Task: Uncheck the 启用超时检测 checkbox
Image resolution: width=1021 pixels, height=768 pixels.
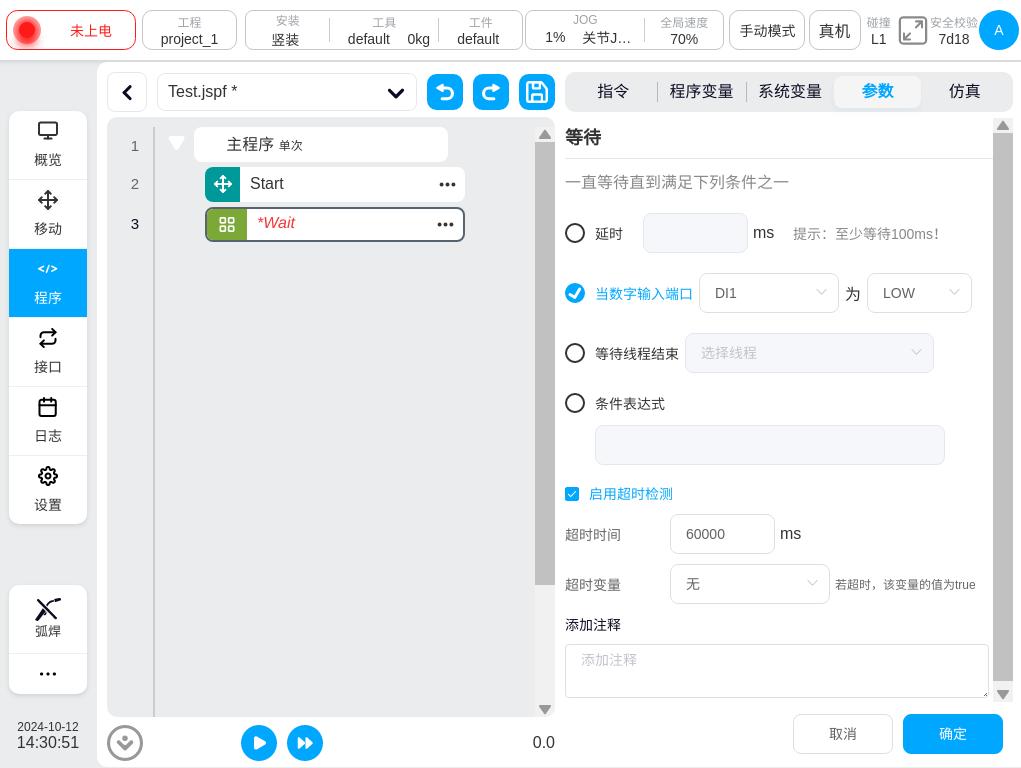Action: point(572,494)
